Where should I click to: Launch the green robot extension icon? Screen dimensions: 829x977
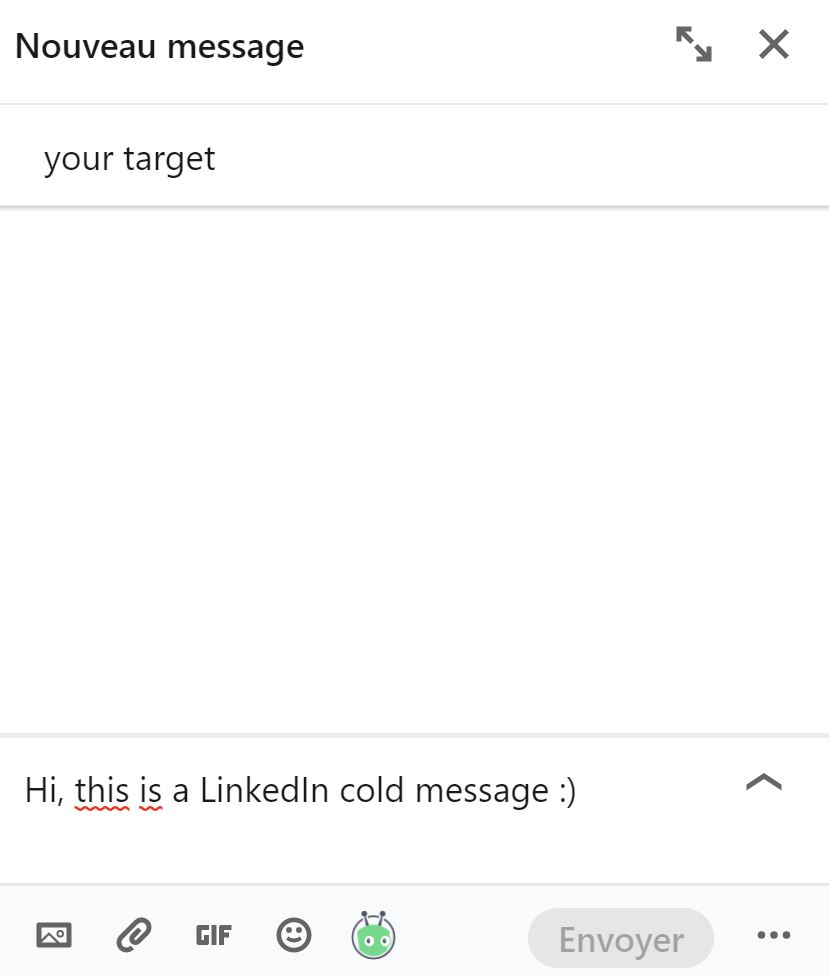coord(373,936)
